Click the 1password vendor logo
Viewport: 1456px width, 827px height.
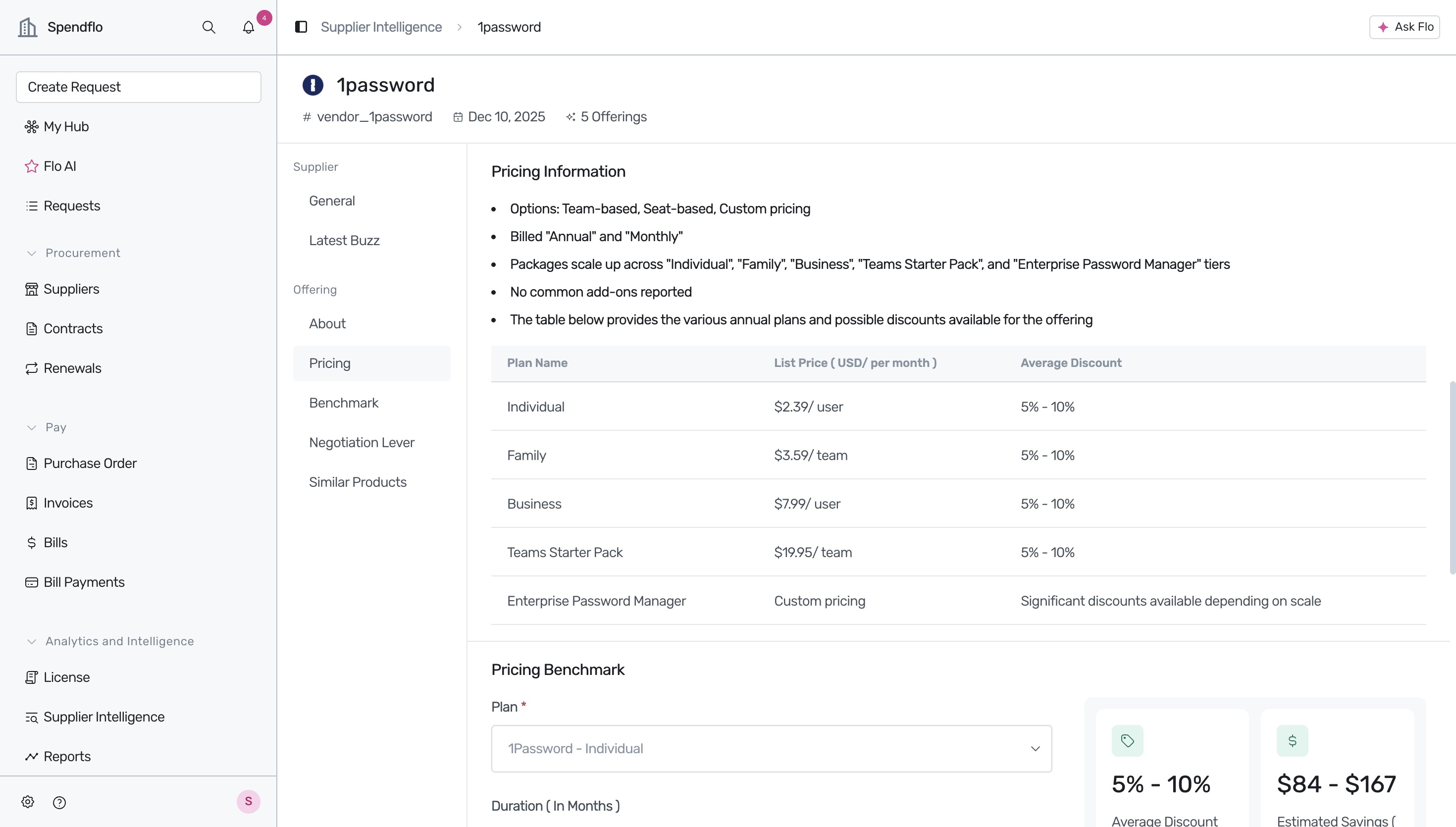point(312,85)
